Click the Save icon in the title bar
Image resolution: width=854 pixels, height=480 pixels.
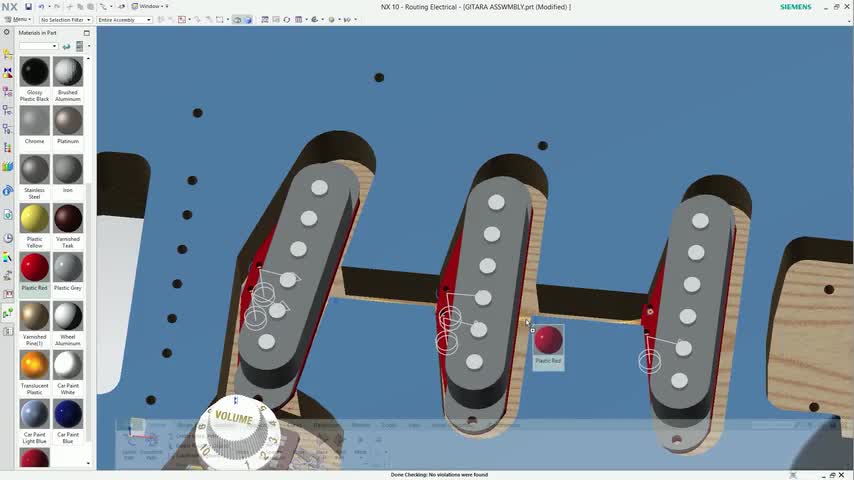point(28,7)
